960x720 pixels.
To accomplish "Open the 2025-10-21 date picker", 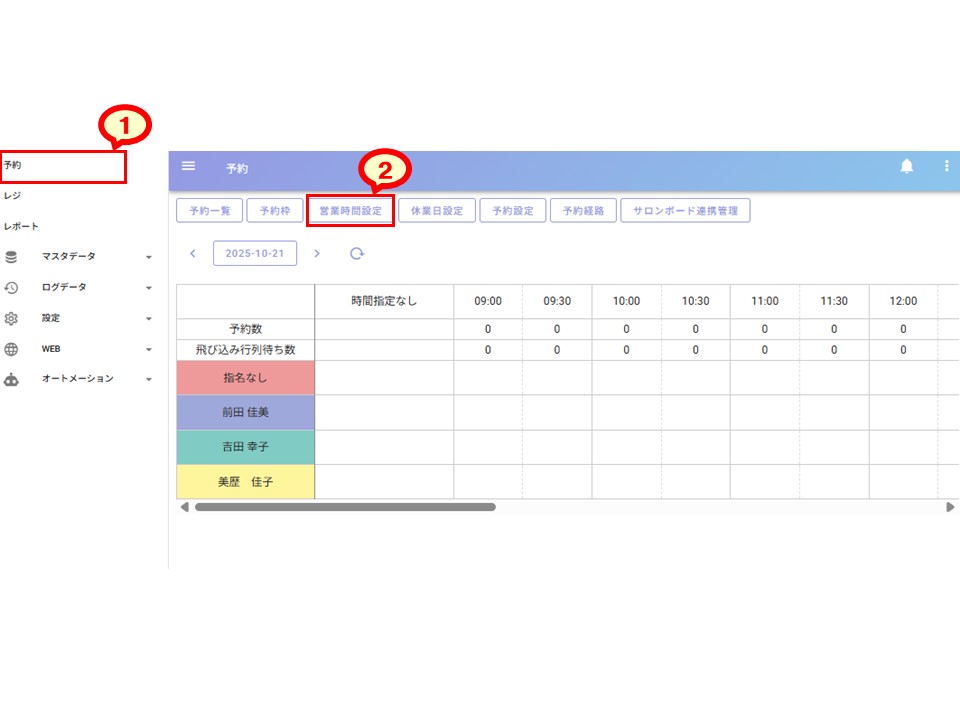I will tap(255, 254).
